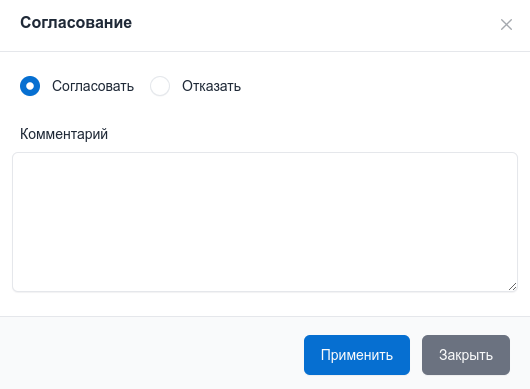The height and width of the screenshot is (389, 530).
Task: Focus the Комментарий text area
Action: coord(265,222)
